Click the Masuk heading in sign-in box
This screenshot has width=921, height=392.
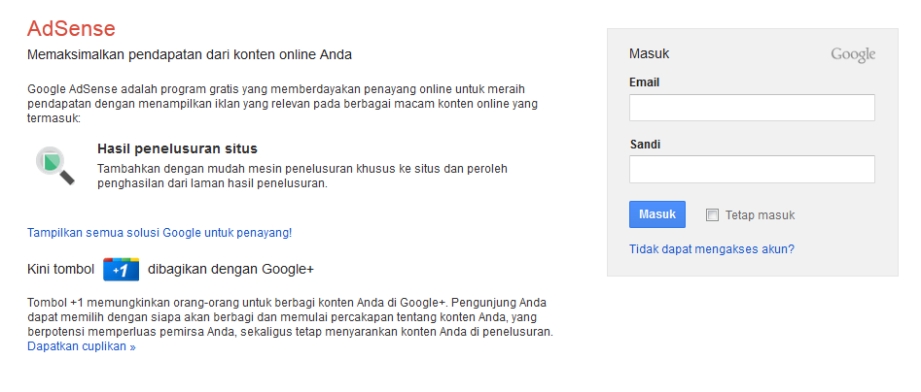point(649,53)
